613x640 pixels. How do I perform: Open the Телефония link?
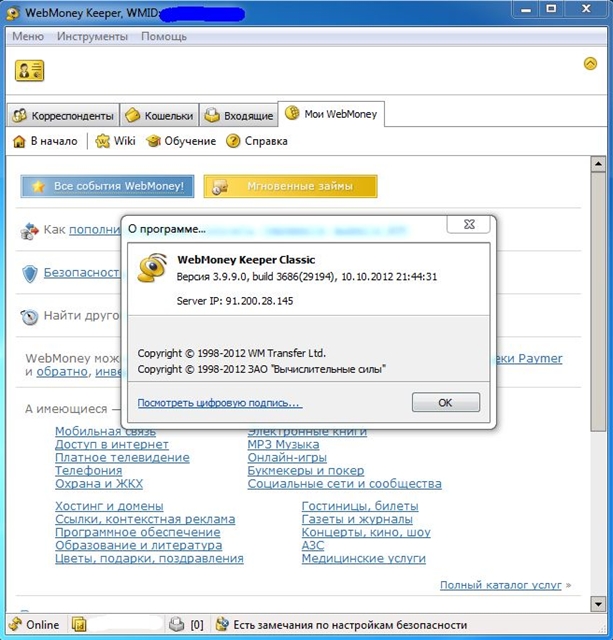coord(89,471)
